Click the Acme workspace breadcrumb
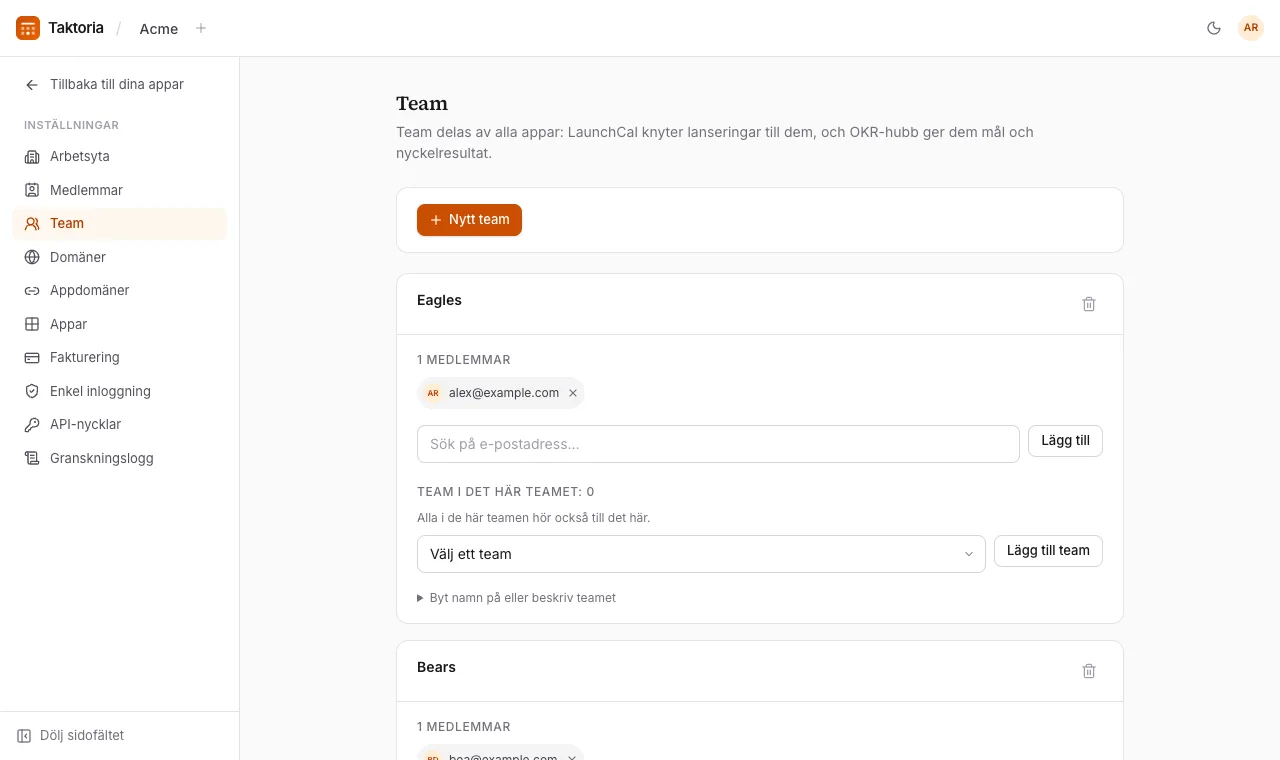Image resolution: width=1280 pixels, height=760 pixels. tap(159, 29)
